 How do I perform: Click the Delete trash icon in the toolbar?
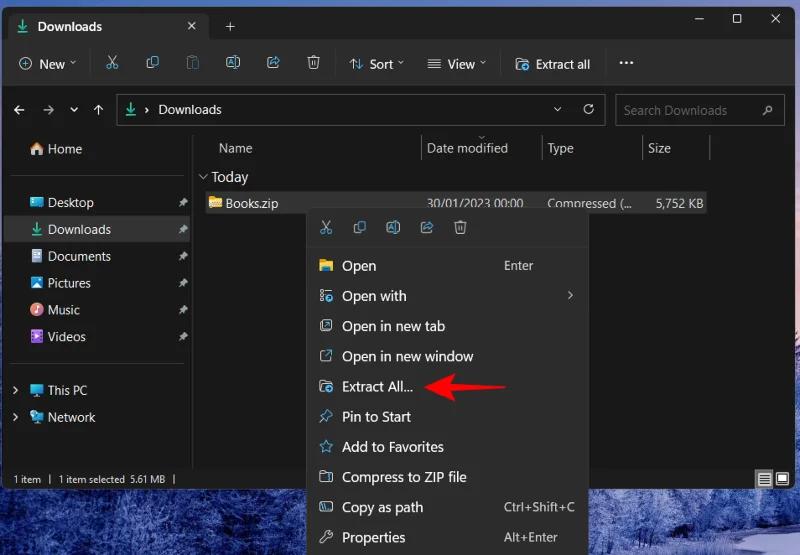coord(313,63)
